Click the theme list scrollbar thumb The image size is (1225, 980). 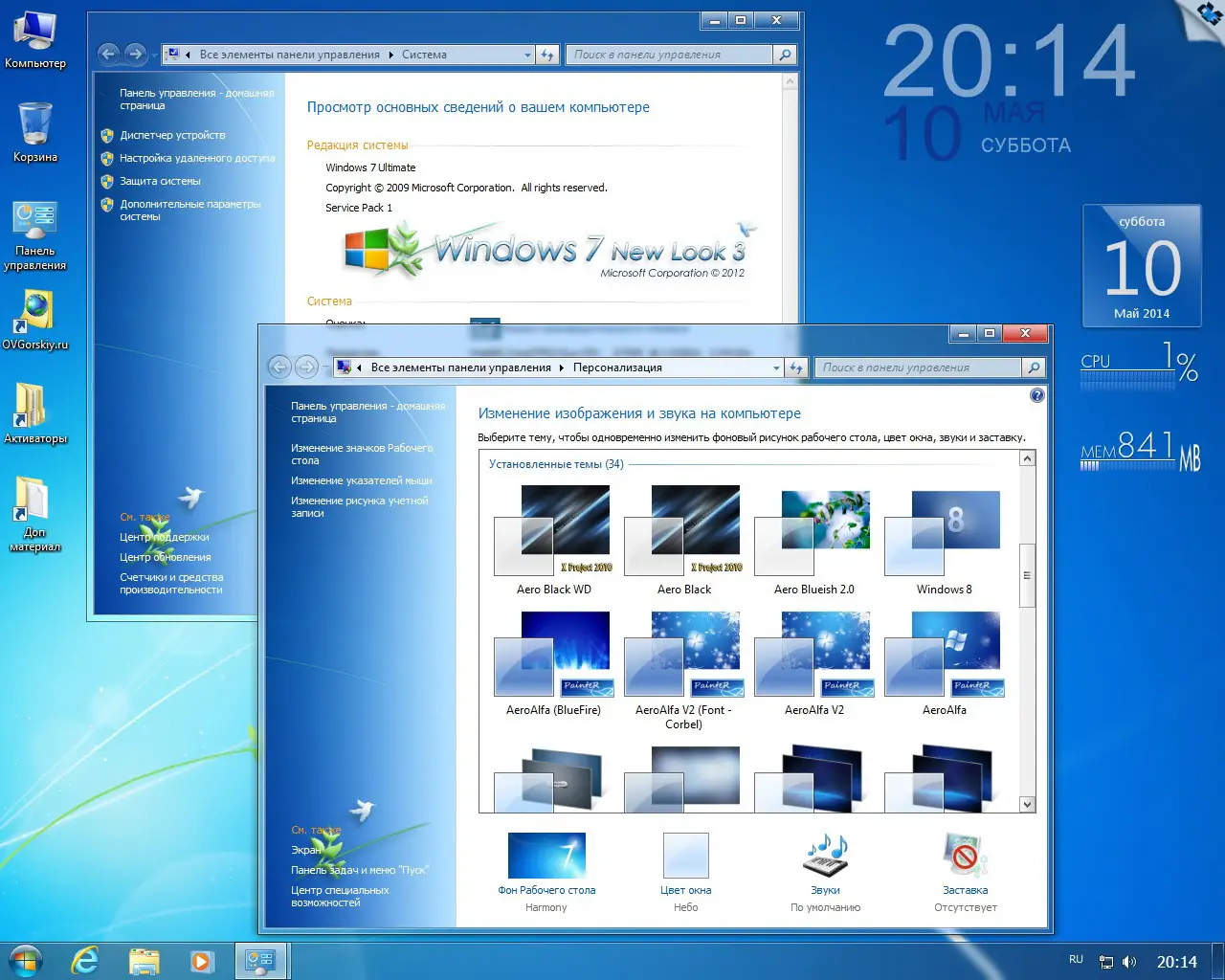(1027, 575)
